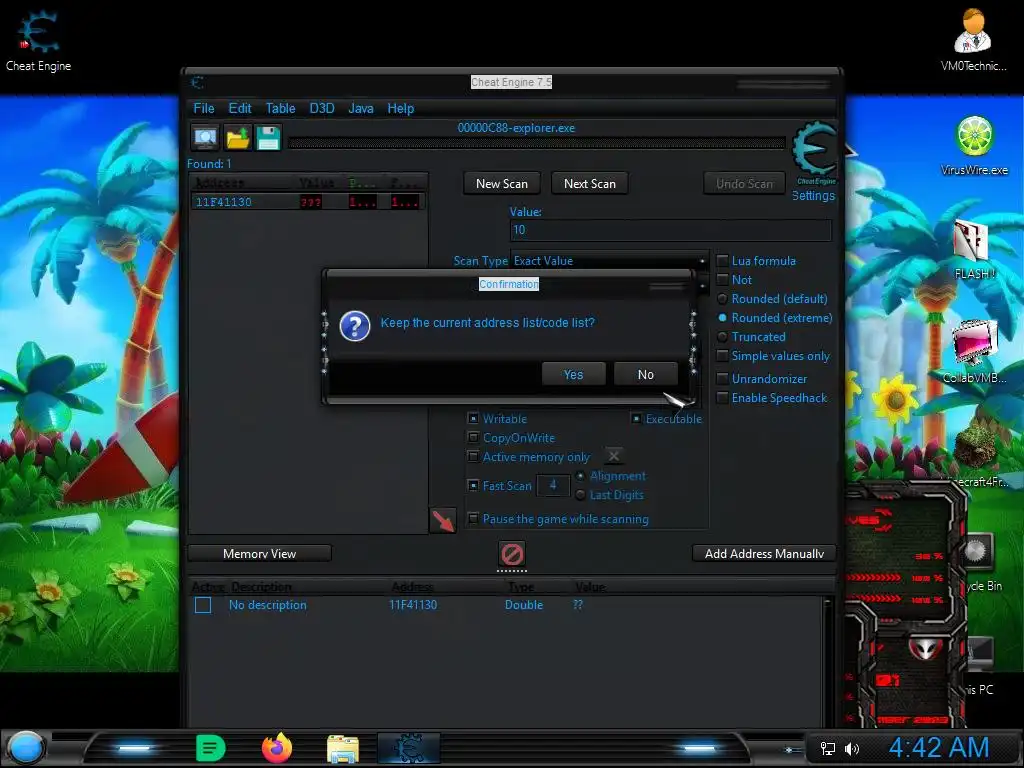Select the Last Digits radio button
This screenshot has width=1024, height=768.
(x=580, y=495)
